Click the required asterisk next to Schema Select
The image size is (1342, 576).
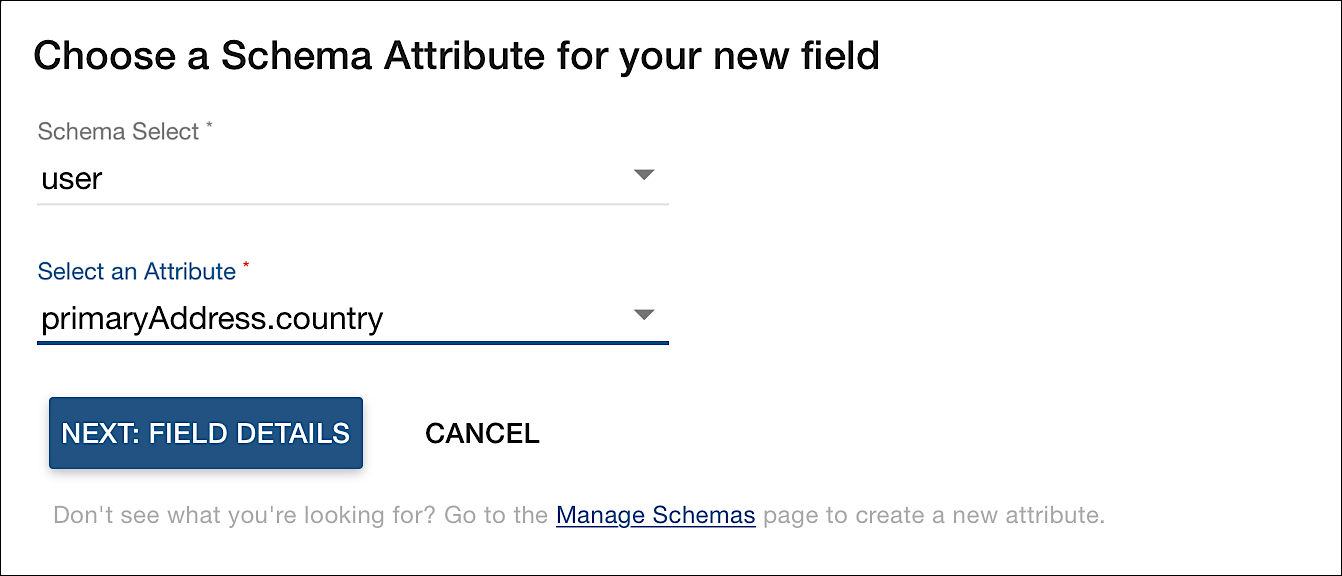(209, 126)
